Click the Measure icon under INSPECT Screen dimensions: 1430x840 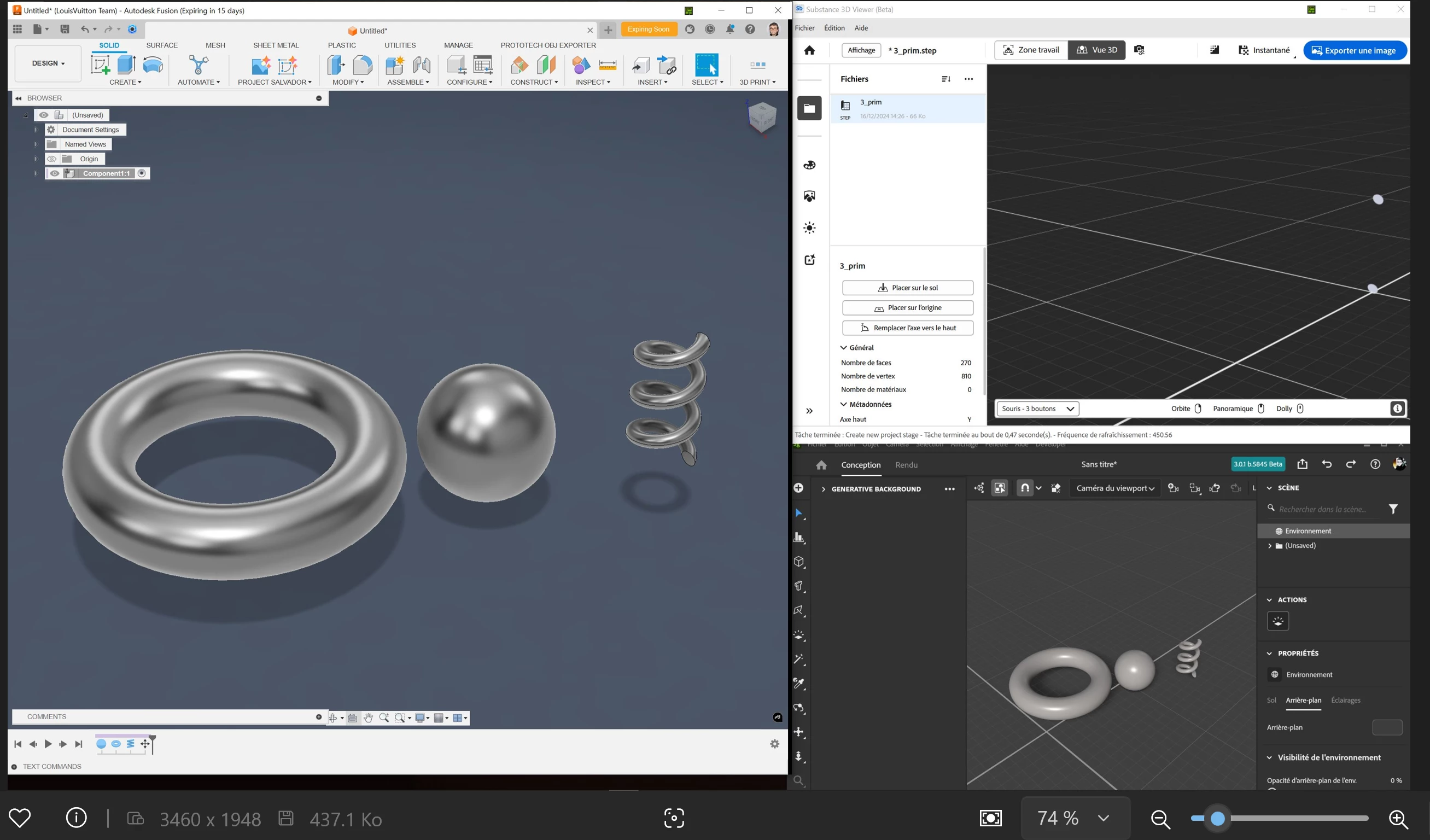[607, 65]
